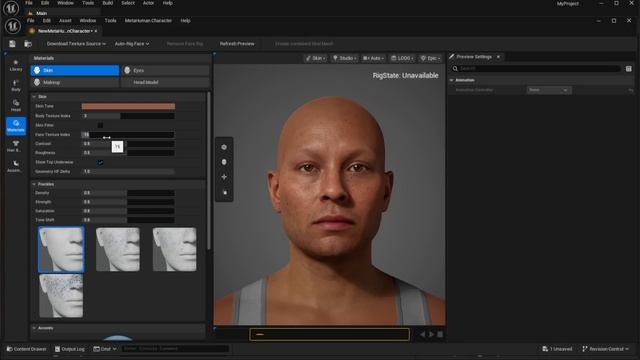Stop the preview animation
This screenshot has height=360, width=640.
click(440, 334)
